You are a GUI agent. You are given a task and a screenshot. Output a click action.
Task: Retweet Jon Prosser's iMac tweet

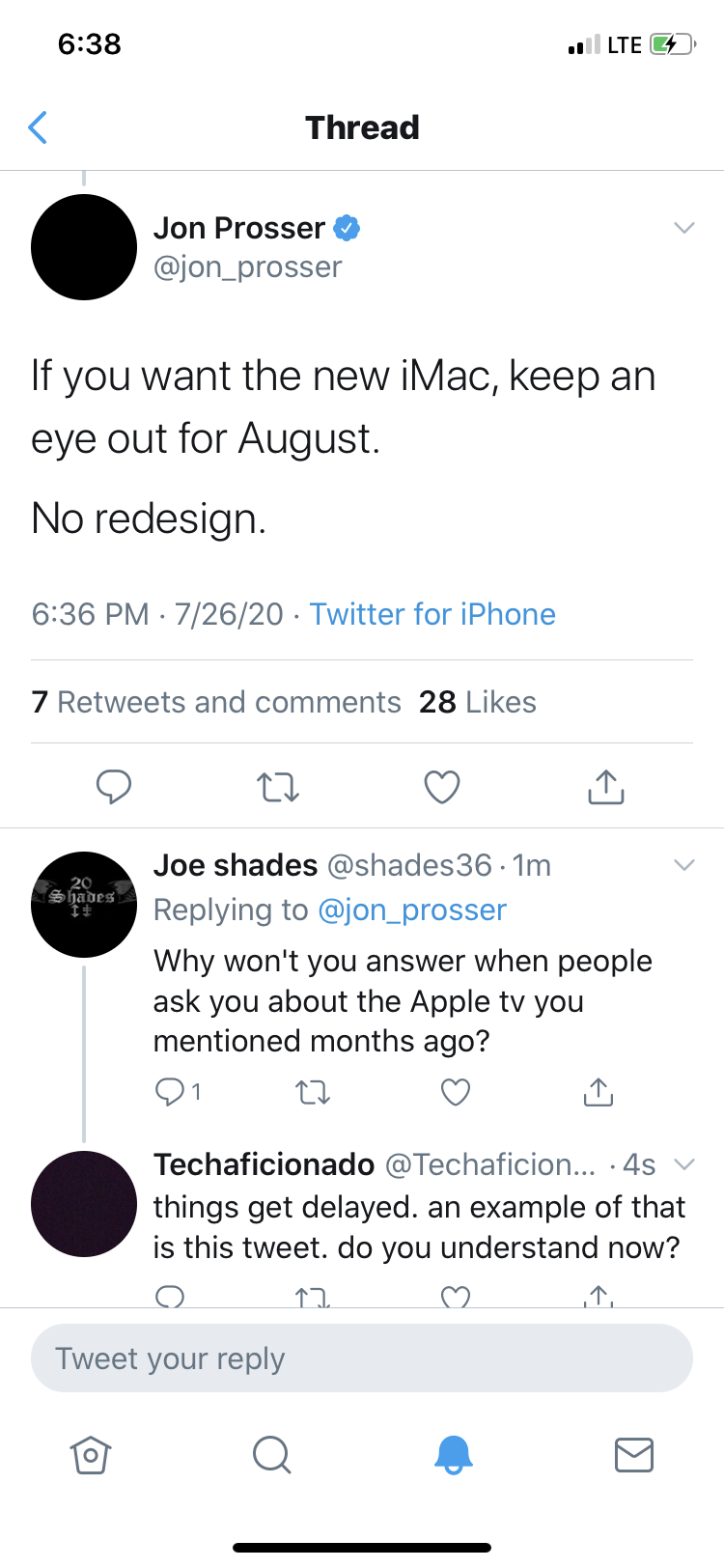[278, 787]
